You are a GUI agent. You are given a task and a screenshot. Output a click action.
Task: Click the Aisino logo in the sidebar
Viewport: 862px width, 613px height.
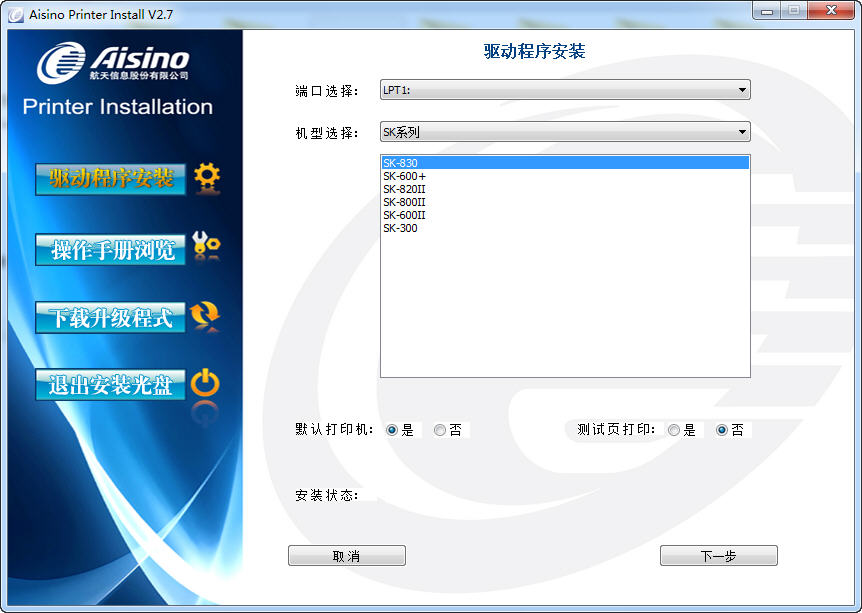(113, 62)
